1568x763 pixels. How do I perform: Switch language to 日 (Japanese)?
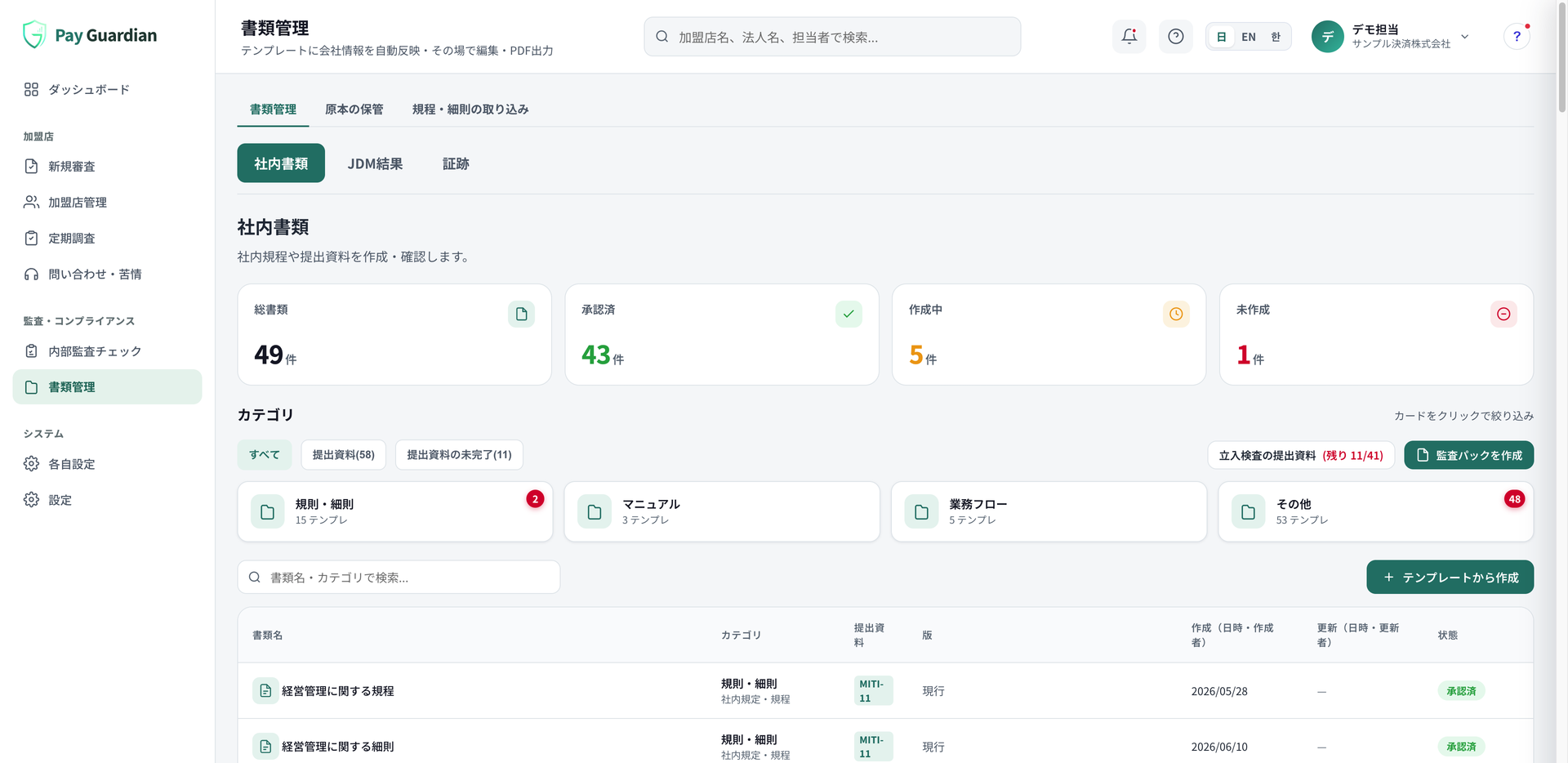click(x=1221, y=37)
